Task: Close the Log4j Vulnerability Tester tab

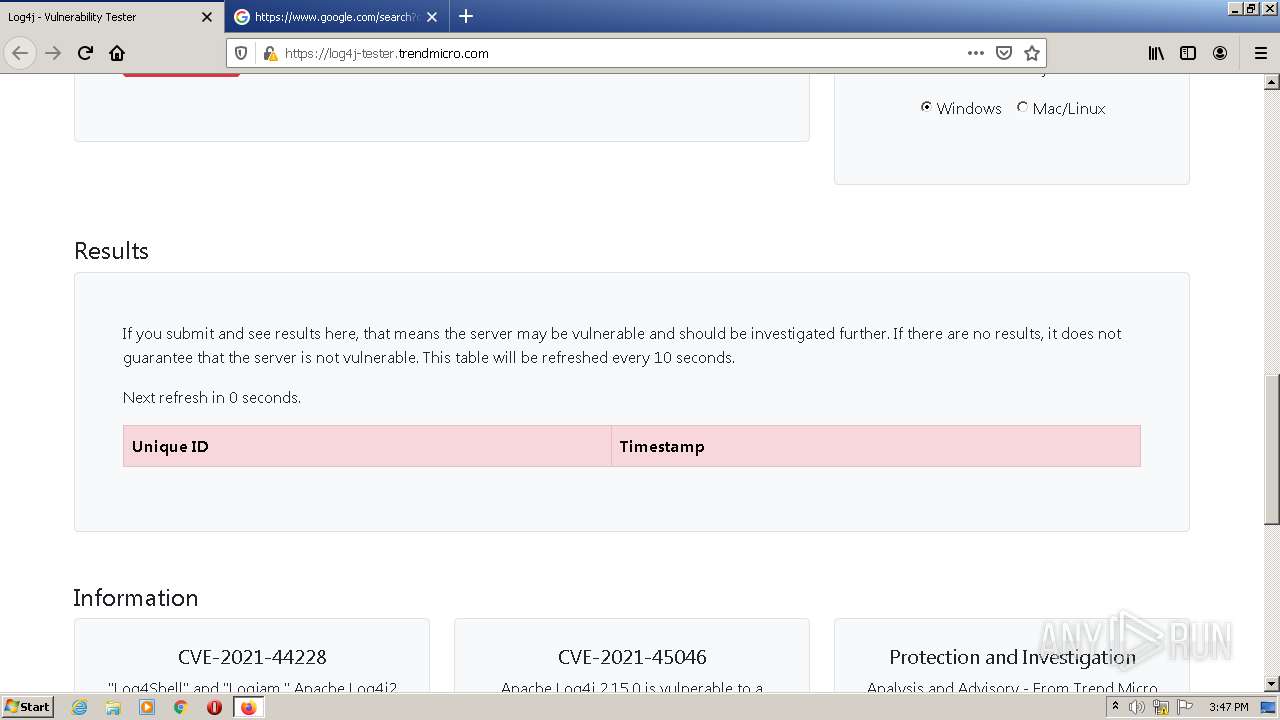Action: pyautogui.click(x=207, y=17)
